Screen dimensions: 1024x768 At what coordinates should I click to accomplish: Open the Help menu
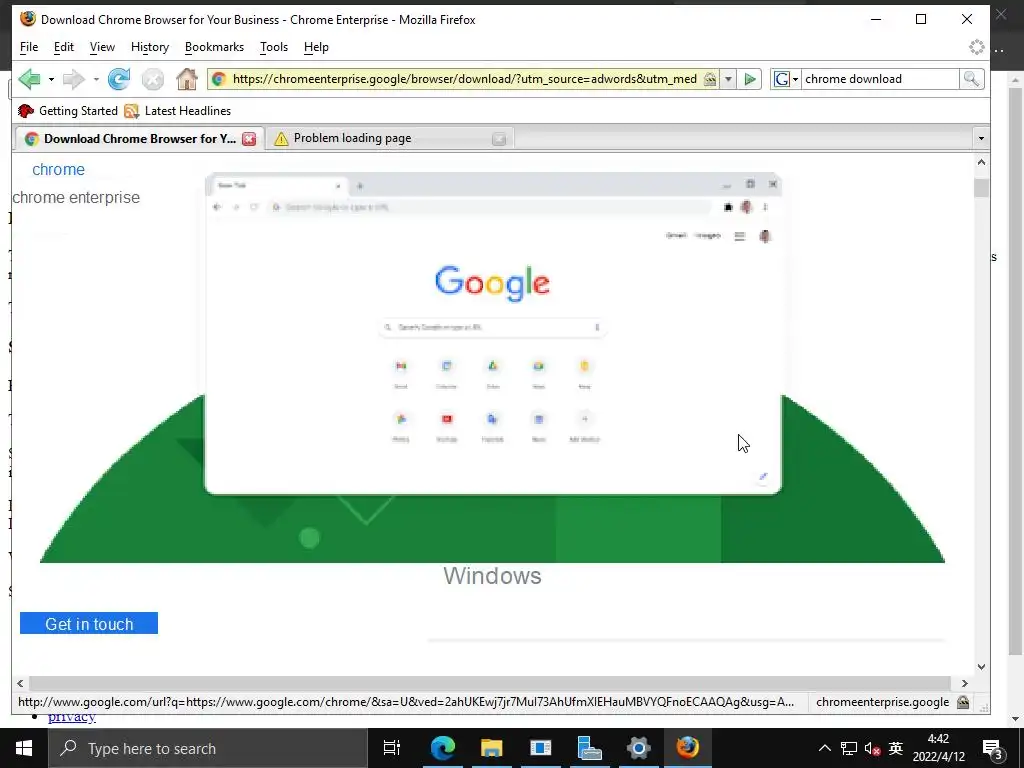[x=316, y=47]
